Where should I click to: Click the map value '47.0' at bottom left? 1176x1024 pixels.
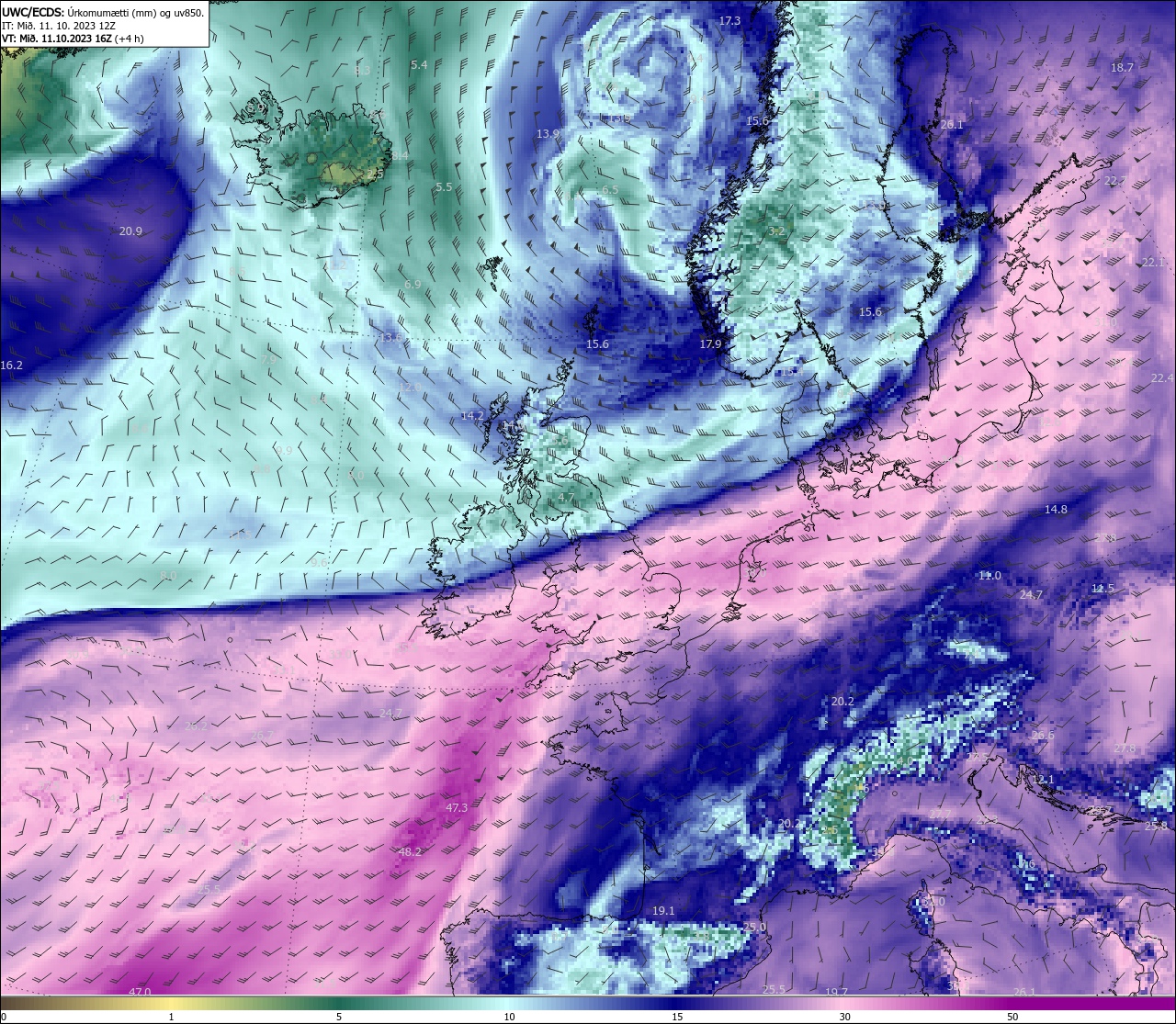pyautogui.click(x=140, y=992)
